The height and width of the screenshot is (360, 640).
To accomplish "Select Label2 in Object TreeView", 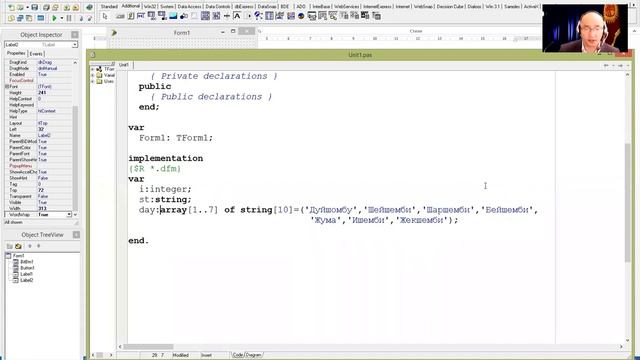I will click(x=27, y=280).
